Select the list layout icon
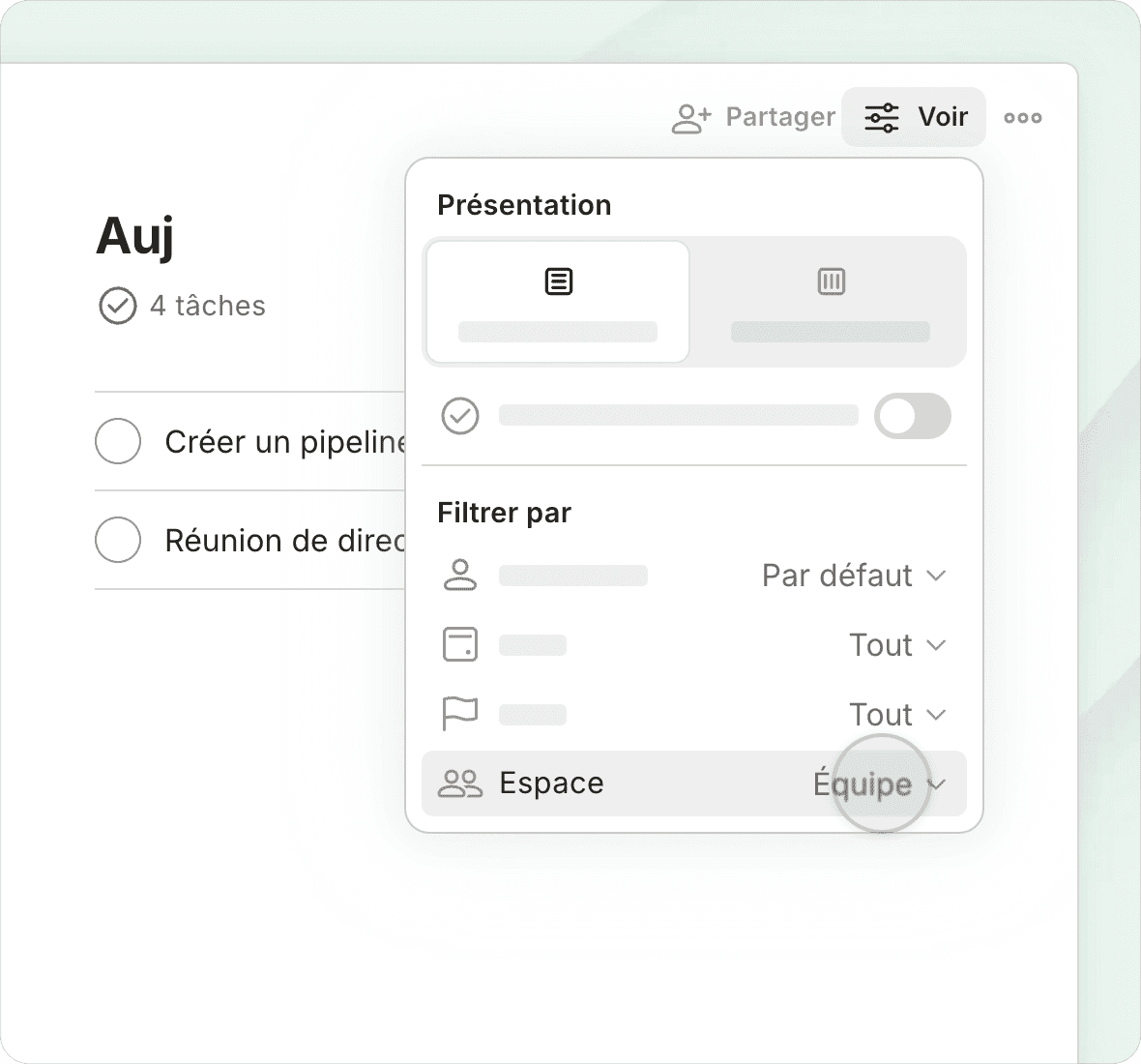1141x1064 pixels. tap(558, 281)
